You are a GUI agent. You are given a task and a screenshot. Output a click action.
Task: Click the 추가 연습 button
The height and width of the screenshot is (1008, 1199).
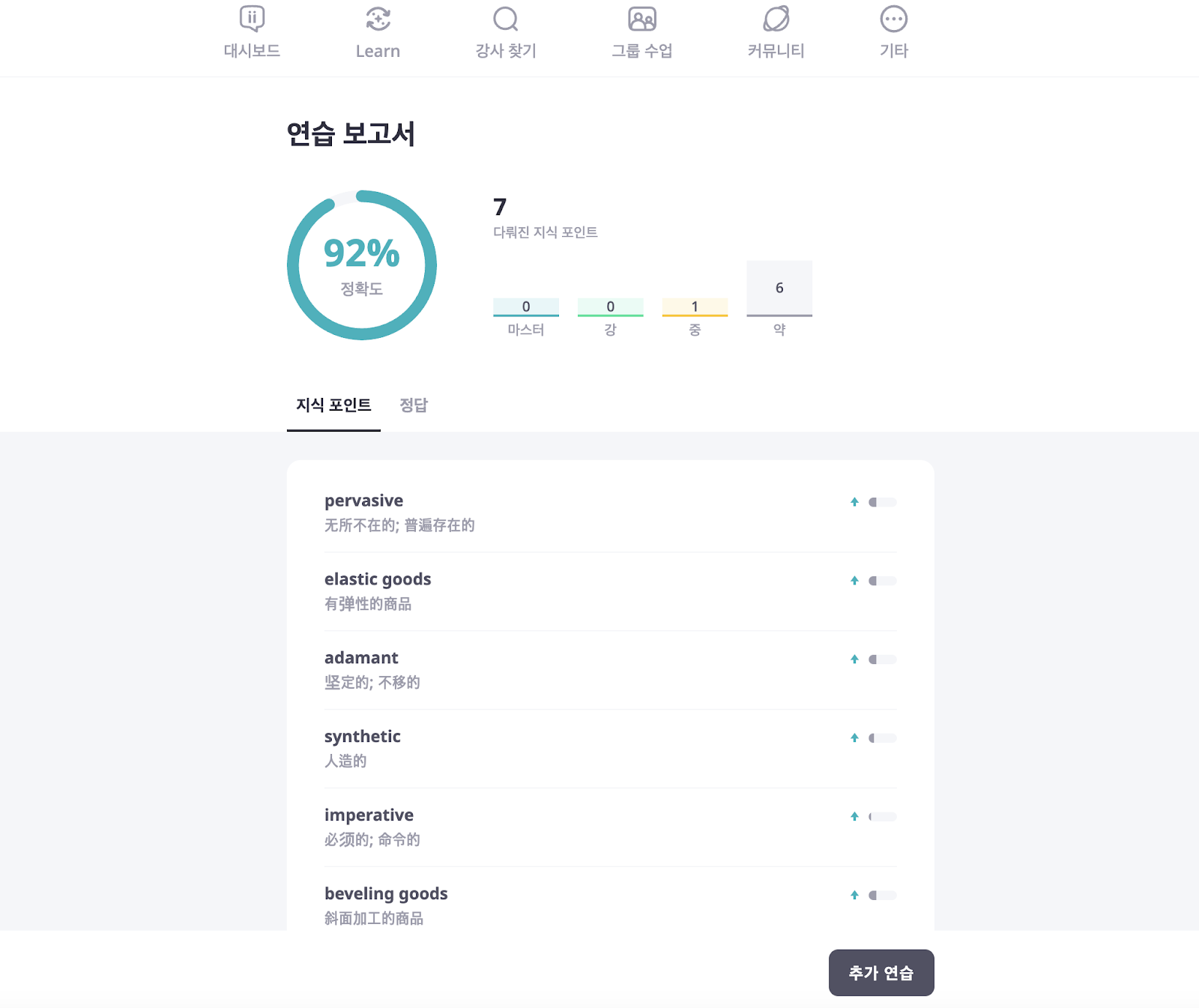[881, 973]
